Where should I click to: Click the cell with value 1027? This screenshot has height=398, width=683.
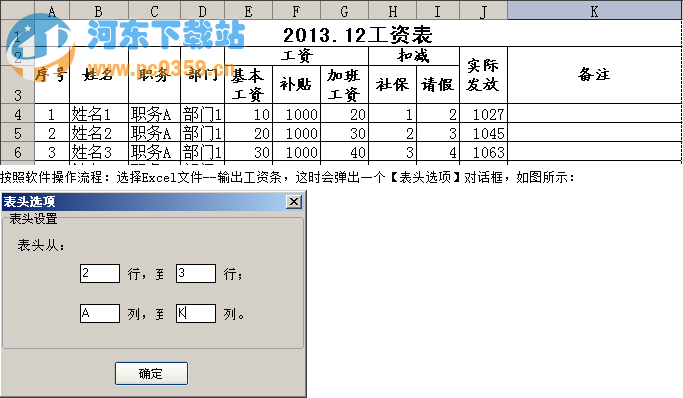[x=484, y=114]
